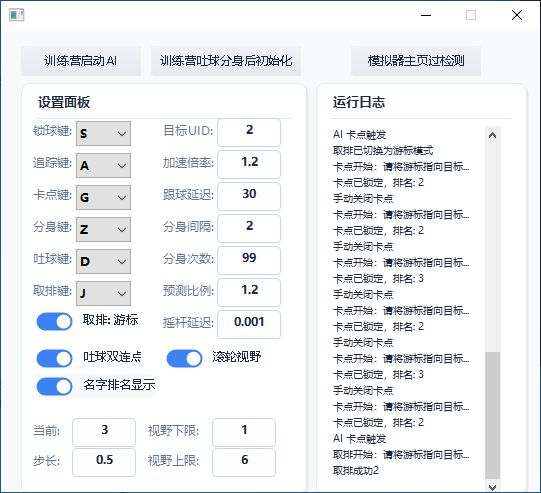Click the 训练营吐球分身后初始化 button
Screen dimensions: 541x493
(226, 61)
